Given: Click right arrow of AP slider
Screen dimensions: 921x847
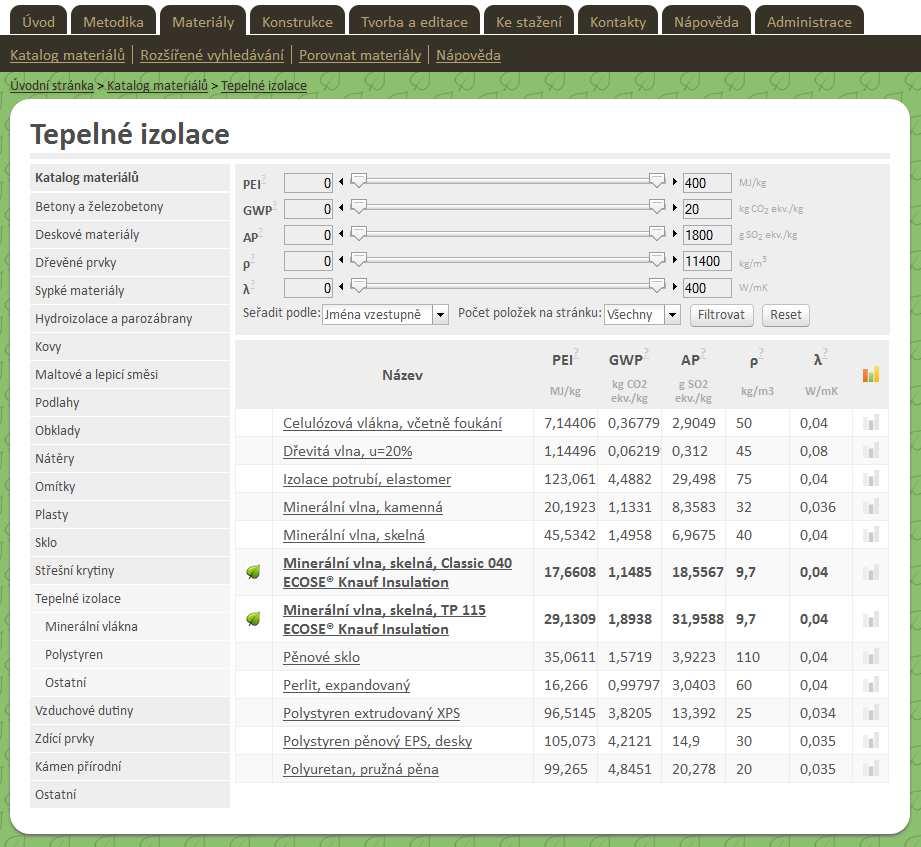Looking at the screenshot, I should [x=674, y=234].
